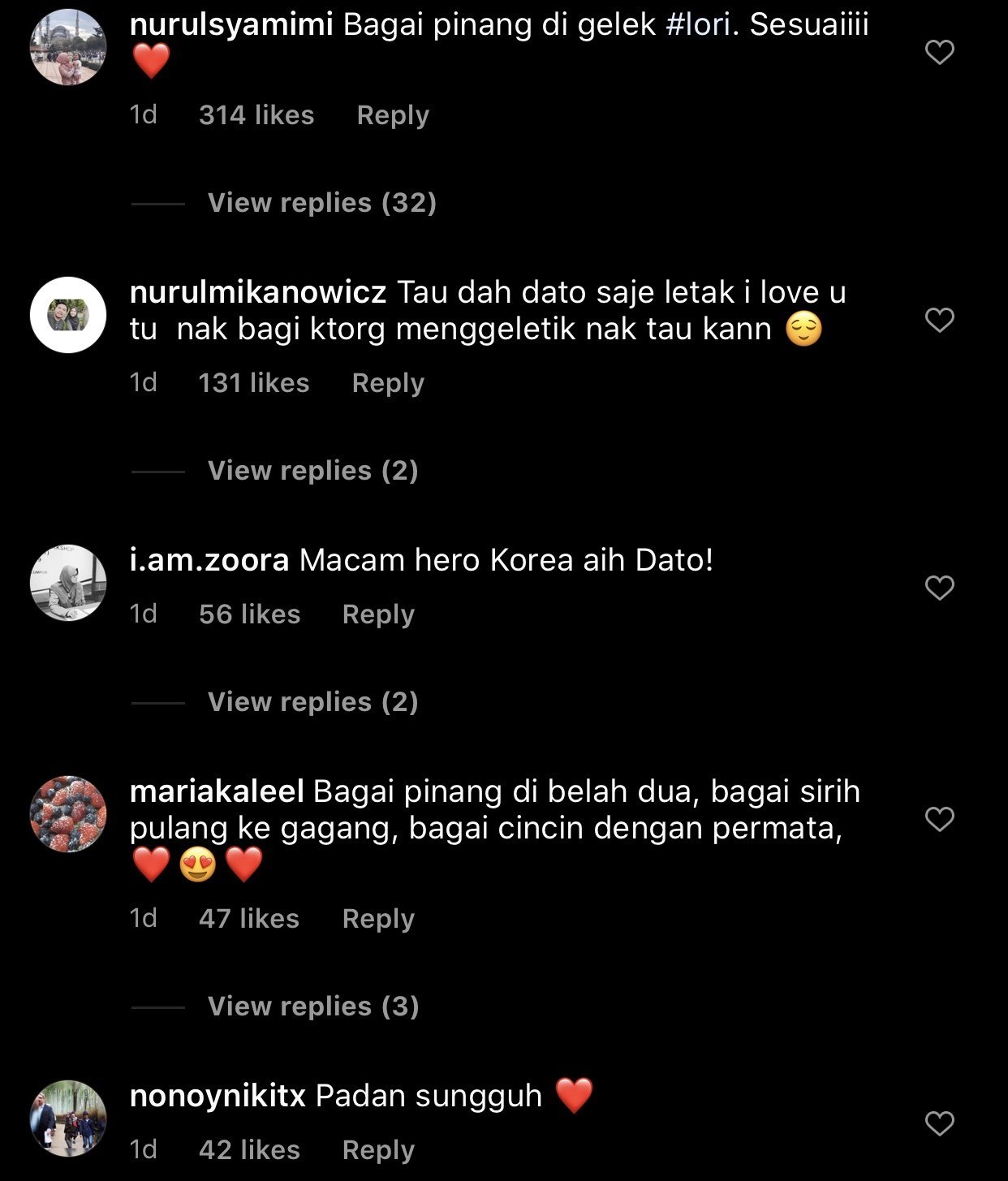Tap heart icon beside mariakaleel's comment
Screen dimensions: 1008x1181
939,819
